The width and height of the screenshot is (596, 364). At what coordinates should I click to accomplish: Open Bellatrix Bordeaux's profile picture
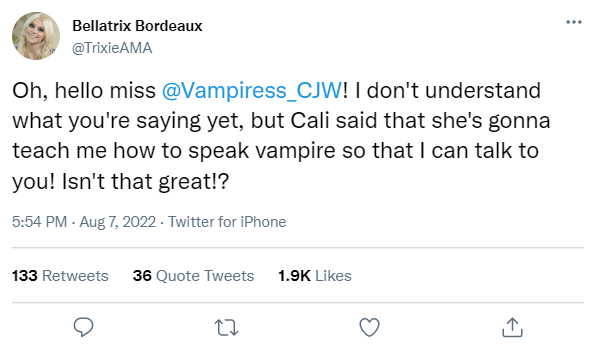[x=36, y=36]
